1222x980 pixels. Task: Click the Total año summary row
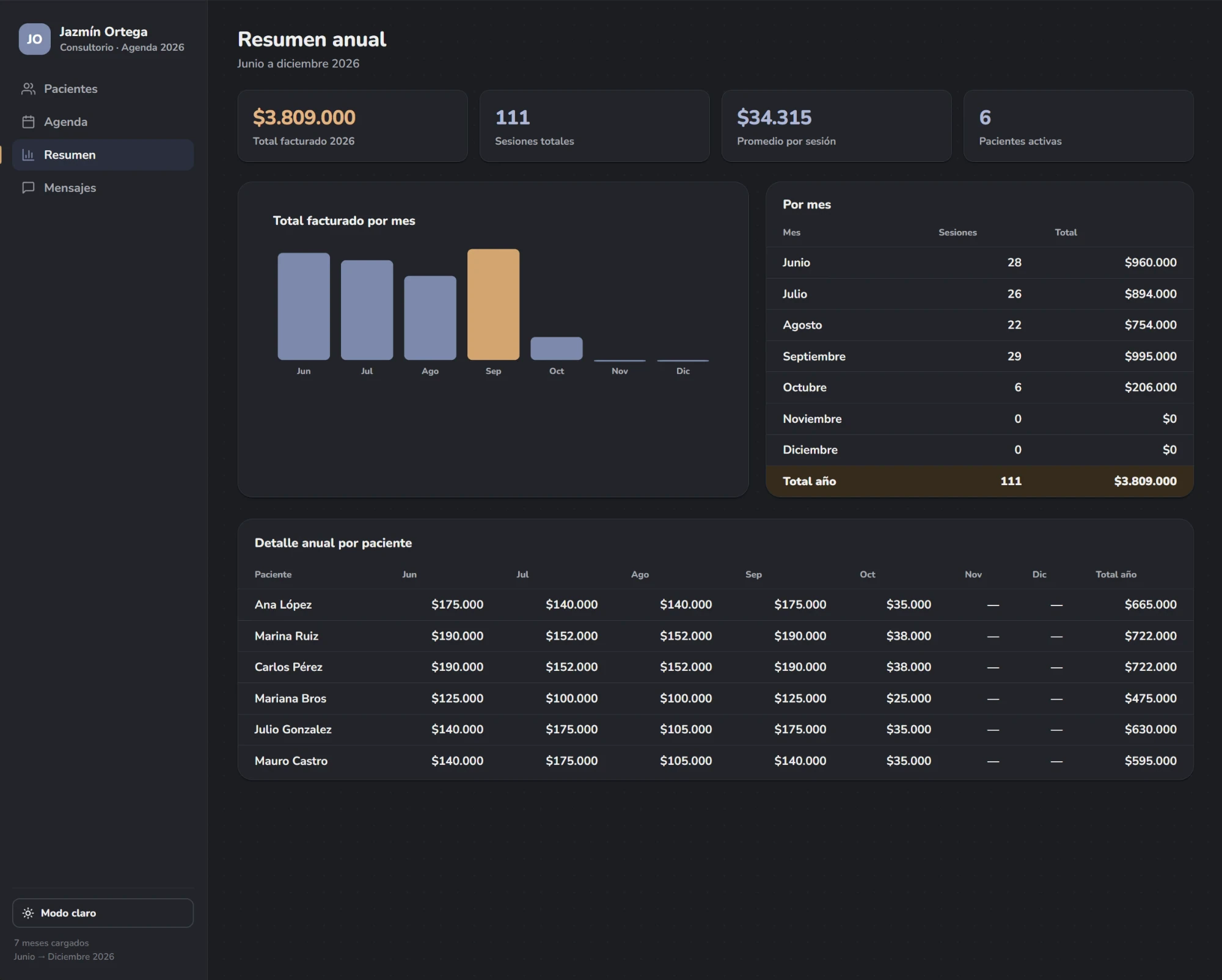(979, 481)
